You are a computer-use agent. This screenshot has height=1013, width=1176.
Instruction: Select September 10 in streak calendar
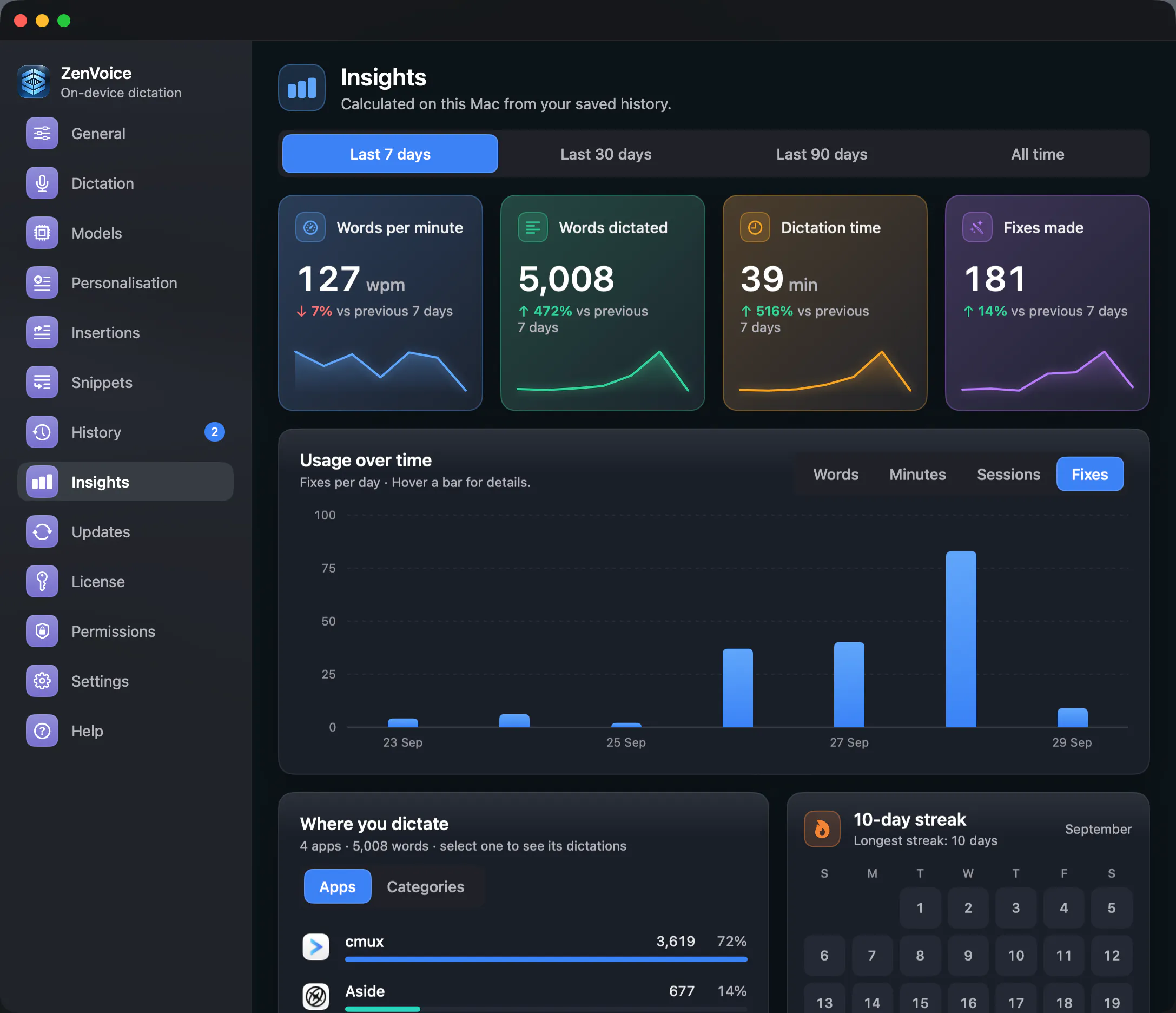[1016, 956]
